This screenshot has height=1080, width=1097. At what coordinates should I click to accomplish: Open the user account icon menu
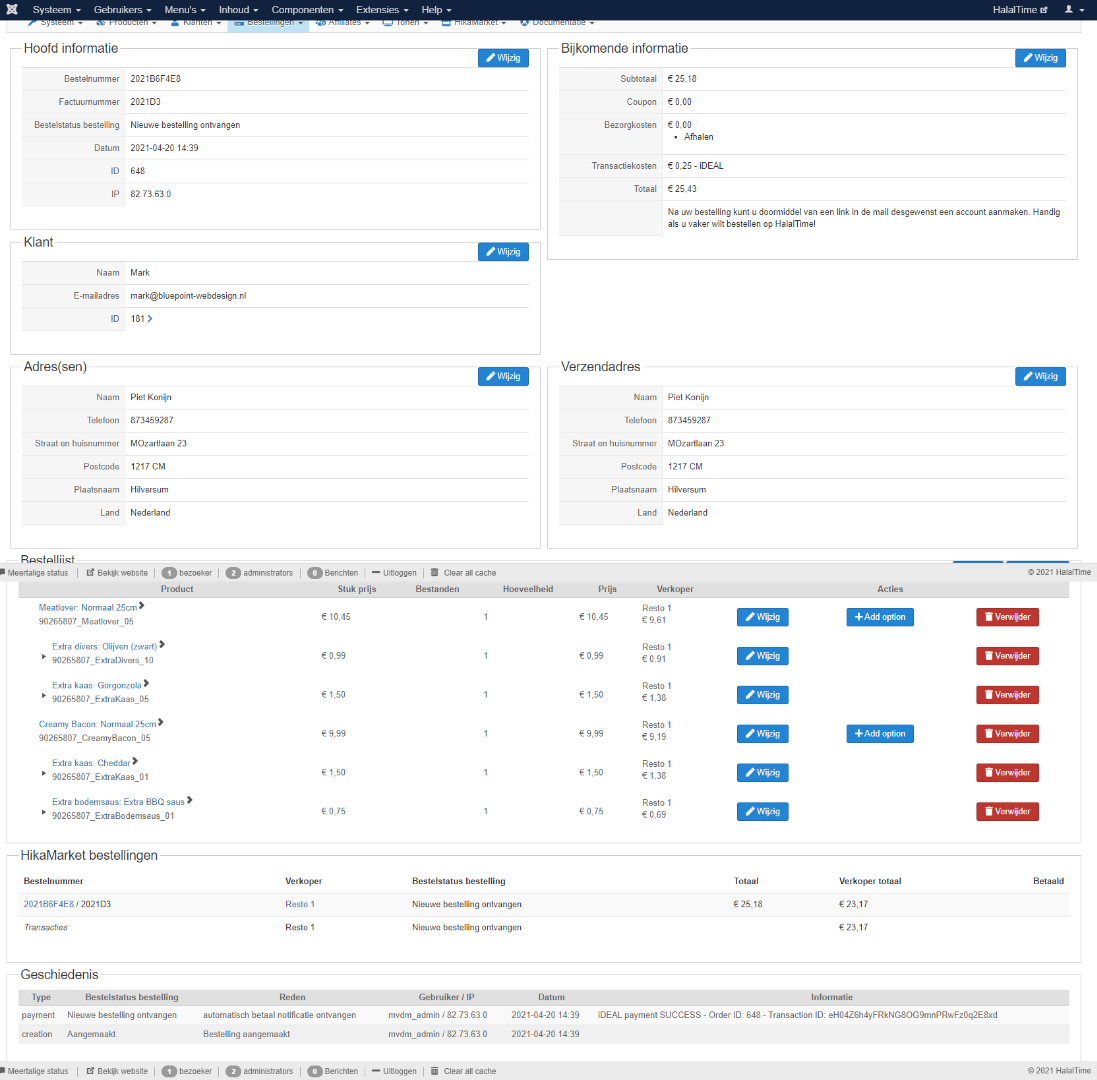click(1072, 9)
